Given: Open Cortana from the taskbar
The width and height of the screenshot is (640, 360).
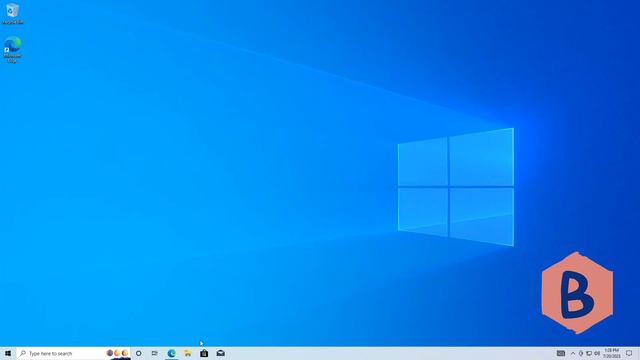Looking at the screenshot, I should 139,353.
